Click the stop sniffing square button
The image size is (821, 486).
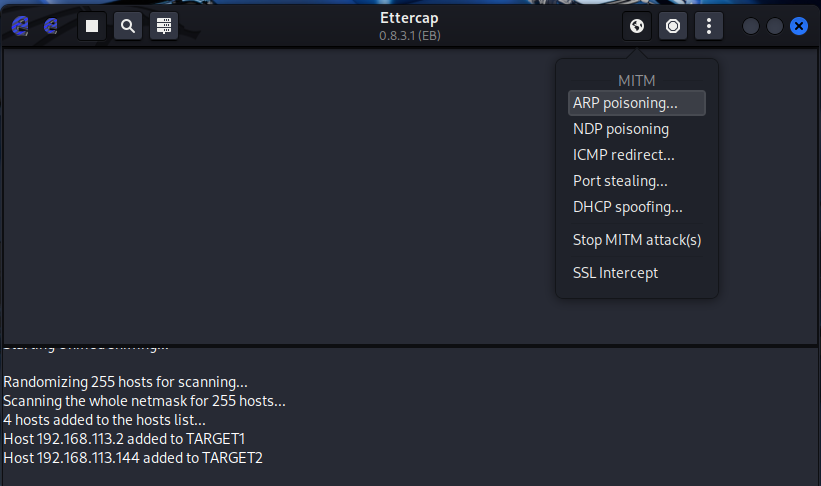coord(92,26)
